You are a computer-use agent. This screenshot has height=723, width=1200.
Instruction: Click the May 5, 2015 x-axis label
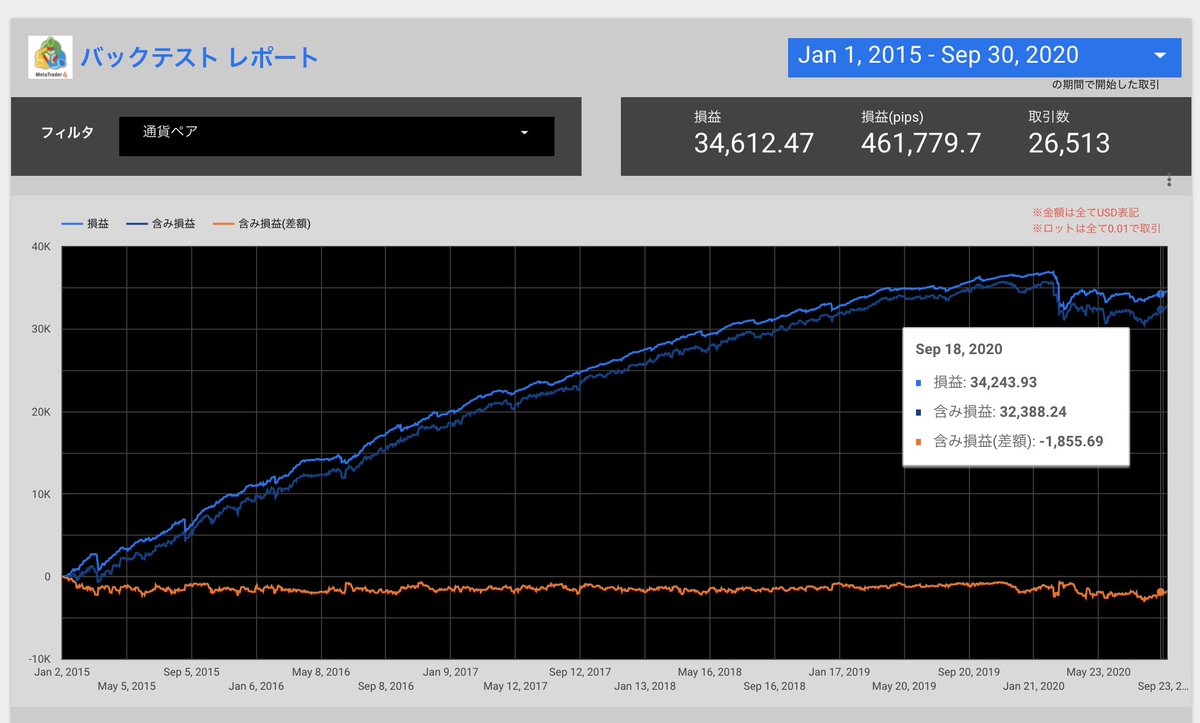126,687
